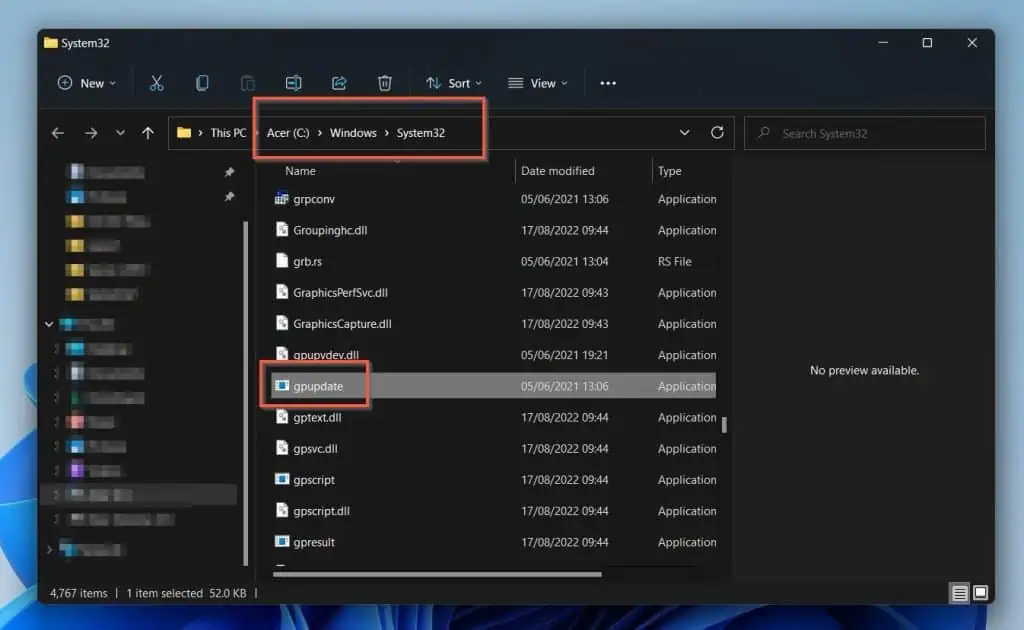Refresh the System32 folder view

pos(717,132)
